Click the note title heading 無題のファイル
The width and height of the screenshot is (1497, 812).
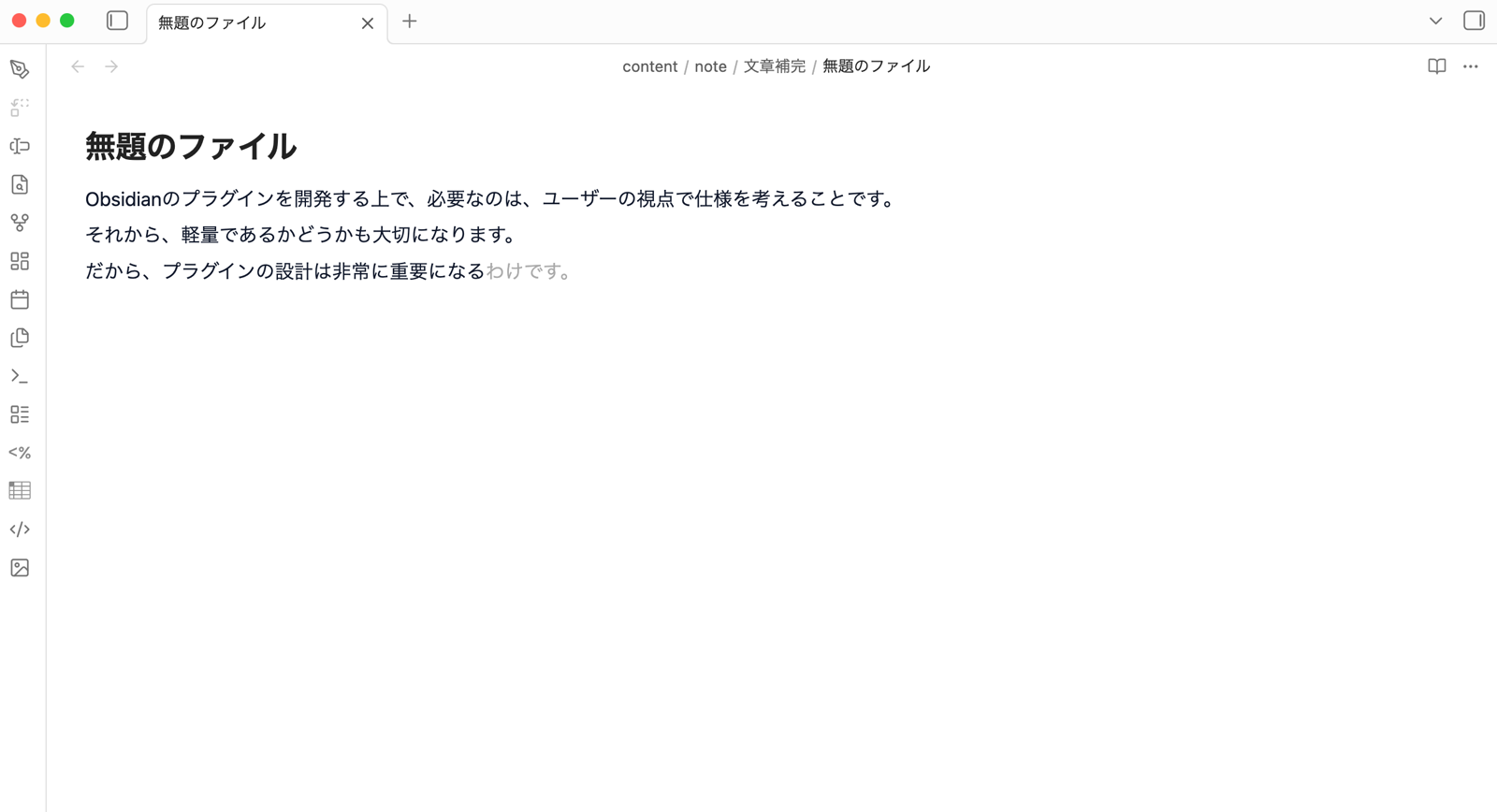pos(191,146)
